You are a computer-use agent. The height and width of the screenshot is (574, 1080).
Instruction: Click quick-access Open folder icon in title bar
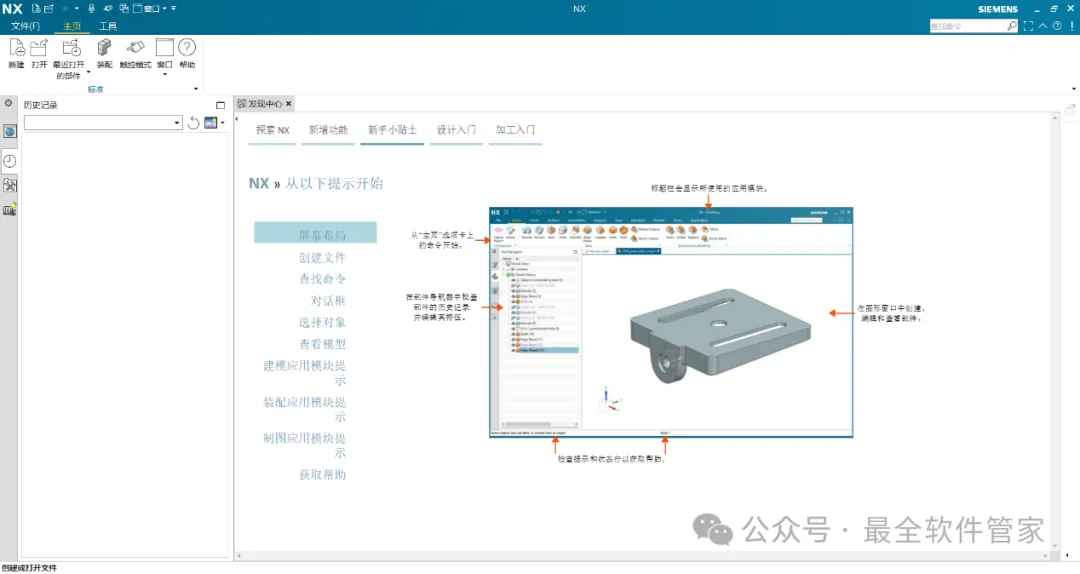coord(48,8)
